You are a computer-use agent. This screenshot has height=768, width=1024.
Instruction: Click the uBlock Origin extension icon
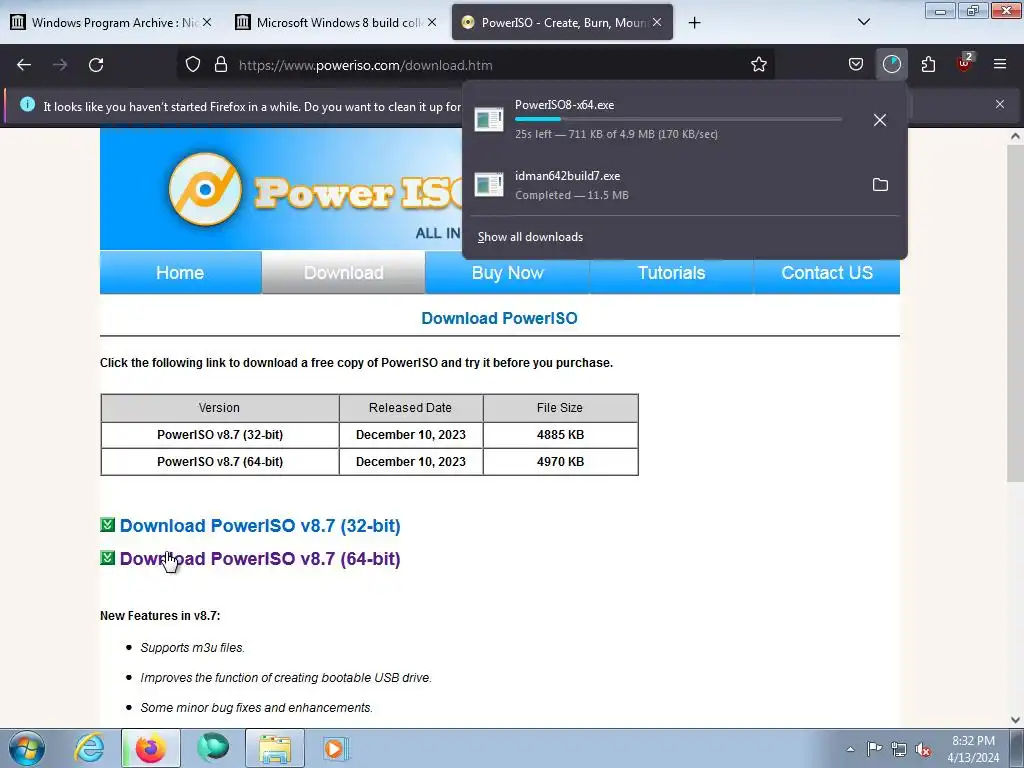(x=965, y=63)
